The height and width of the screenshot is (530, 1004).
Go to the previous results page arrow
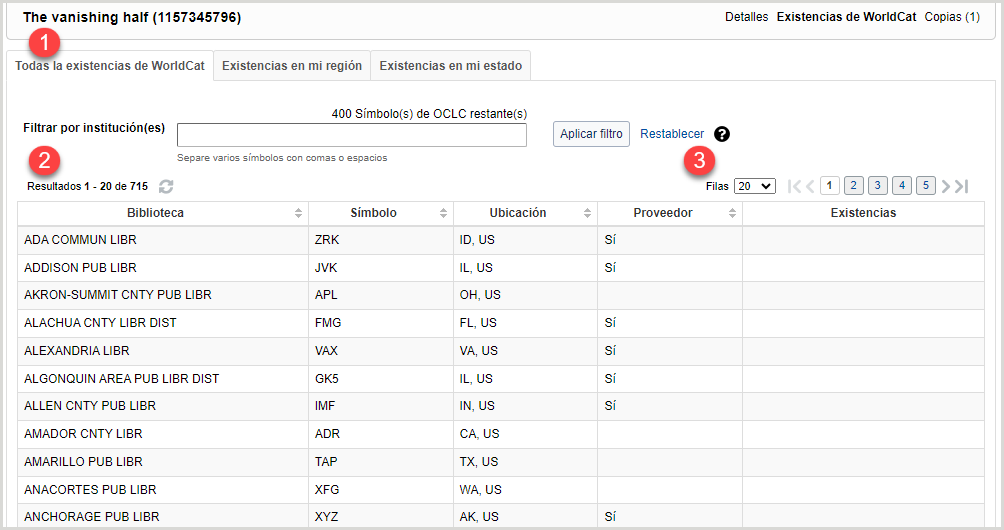(x=811, y=186)
